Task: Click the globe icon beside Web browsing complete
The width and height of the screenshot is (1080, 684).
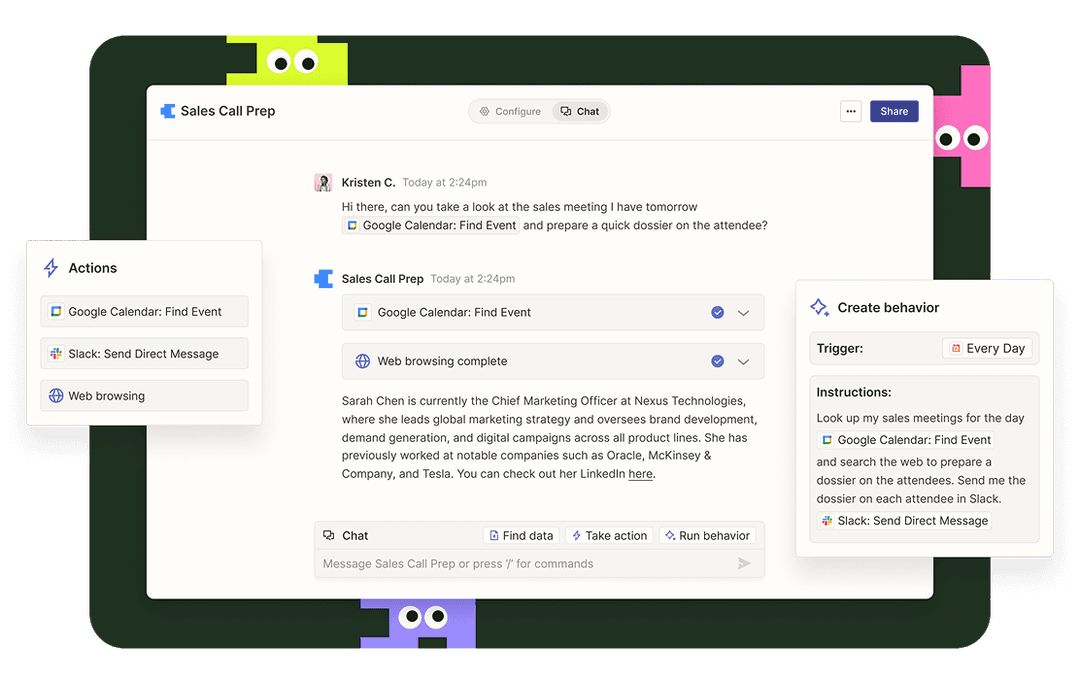Action: [362, 361]
